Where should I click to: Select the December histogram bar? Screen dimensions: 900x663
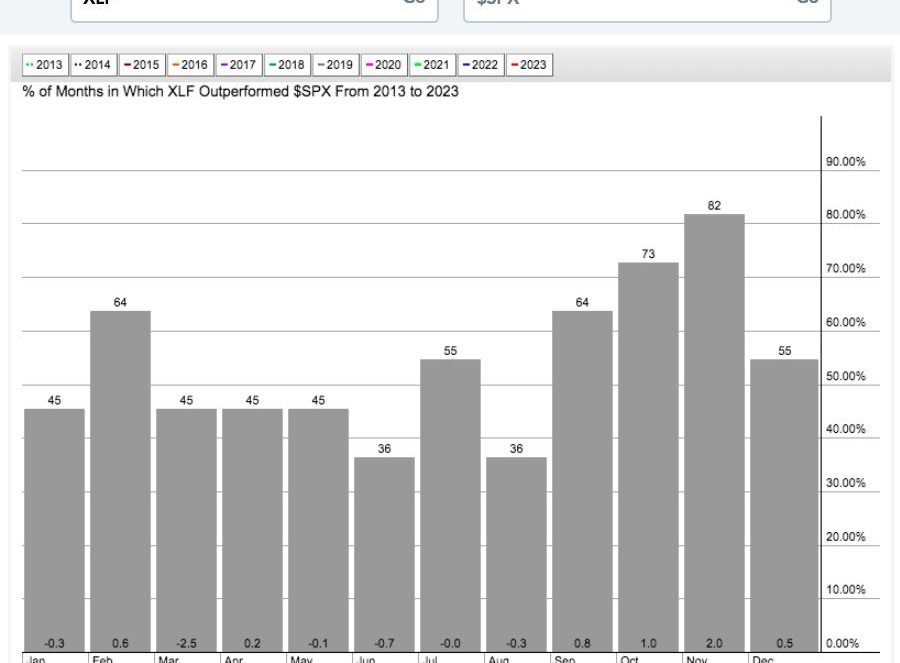(784, 506)
